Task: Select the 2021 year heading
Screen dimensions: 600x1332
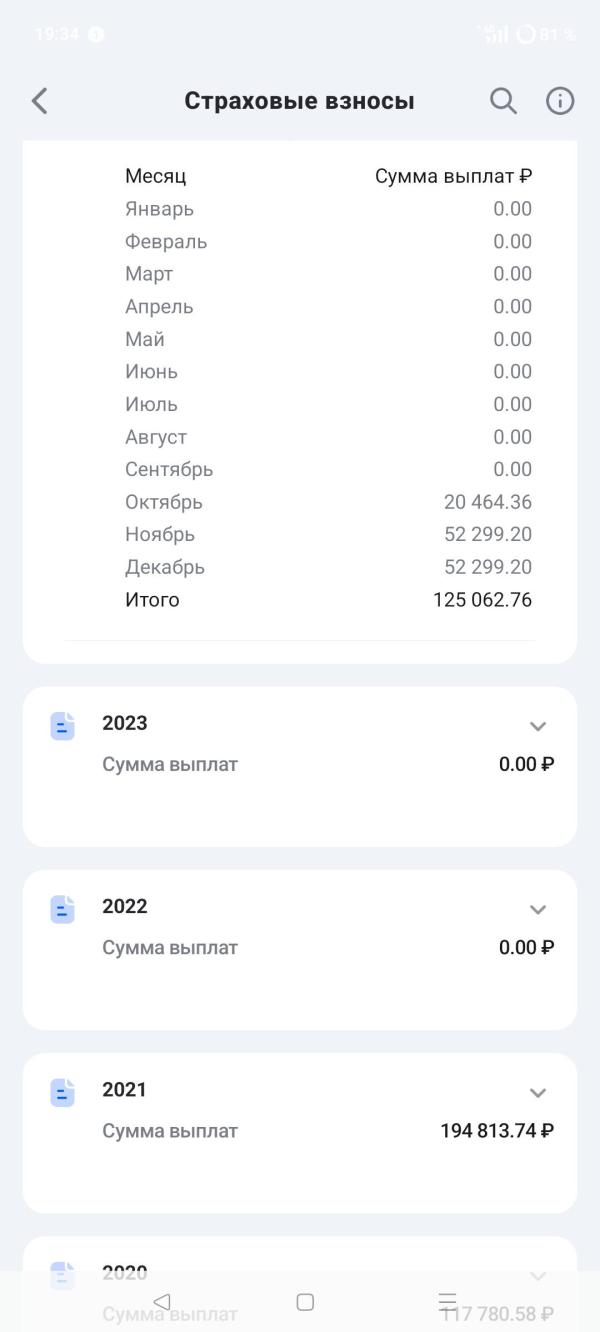Action: 124,1089
